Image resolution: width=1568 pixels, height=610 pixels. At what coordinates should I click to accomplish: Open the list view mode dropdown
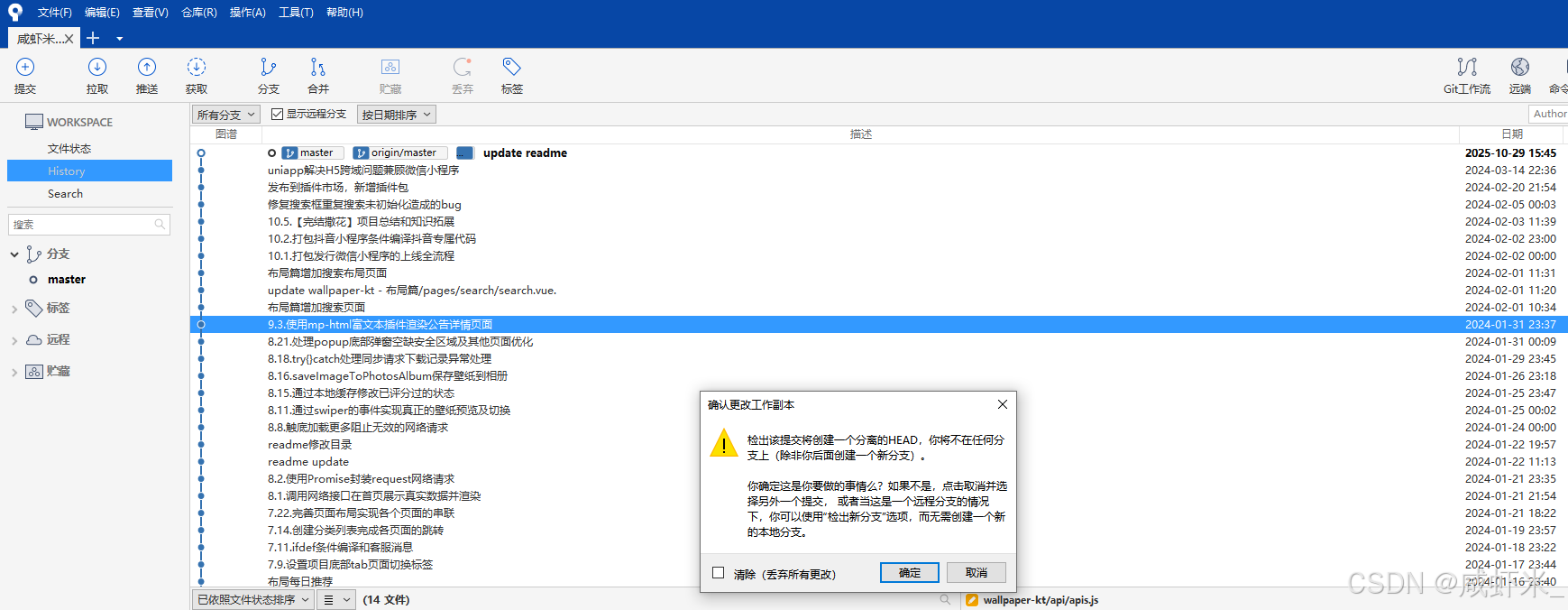coord(337,599)
